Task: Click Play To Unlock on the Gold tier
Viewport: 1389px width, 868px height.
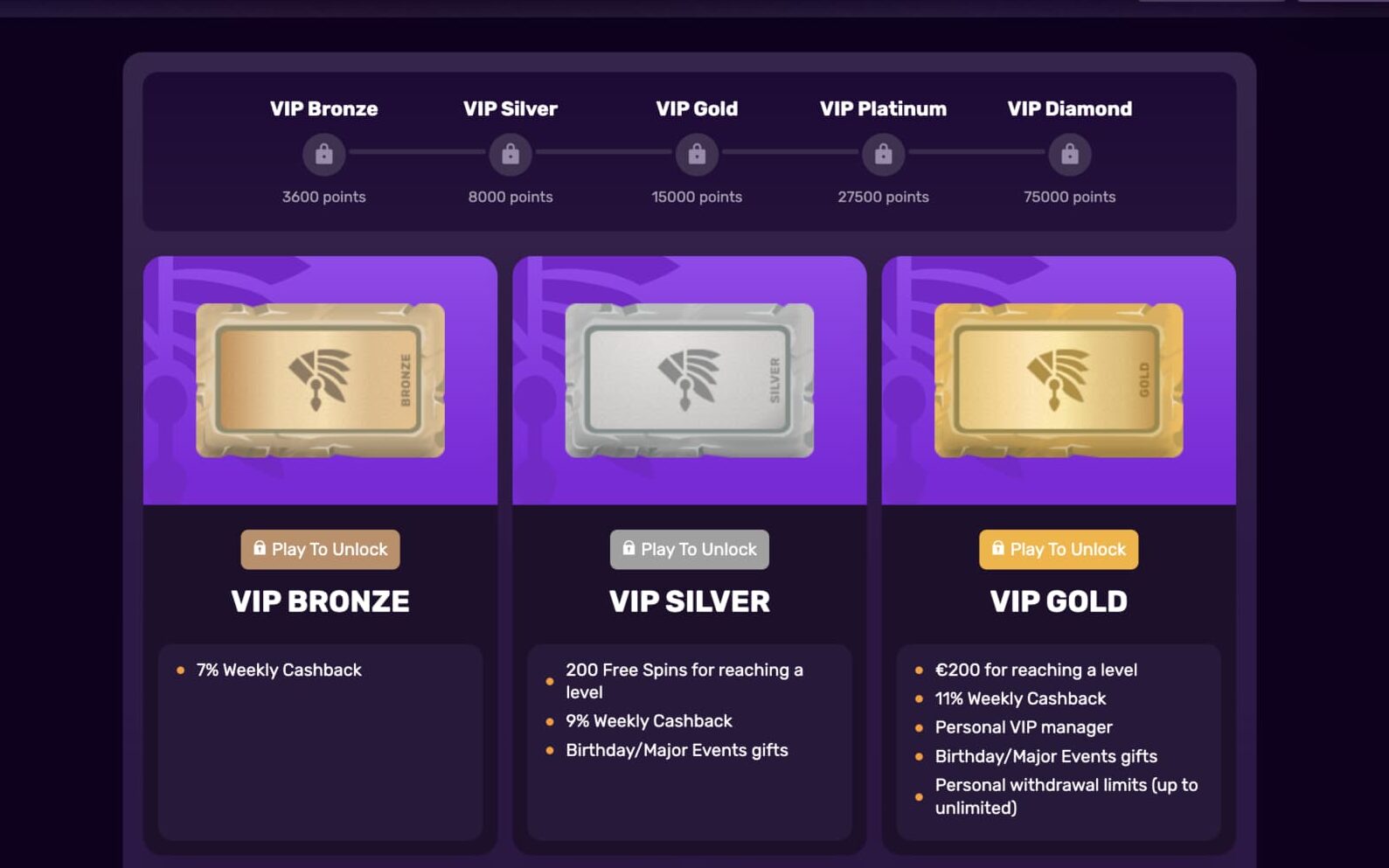Action: 1059,549
